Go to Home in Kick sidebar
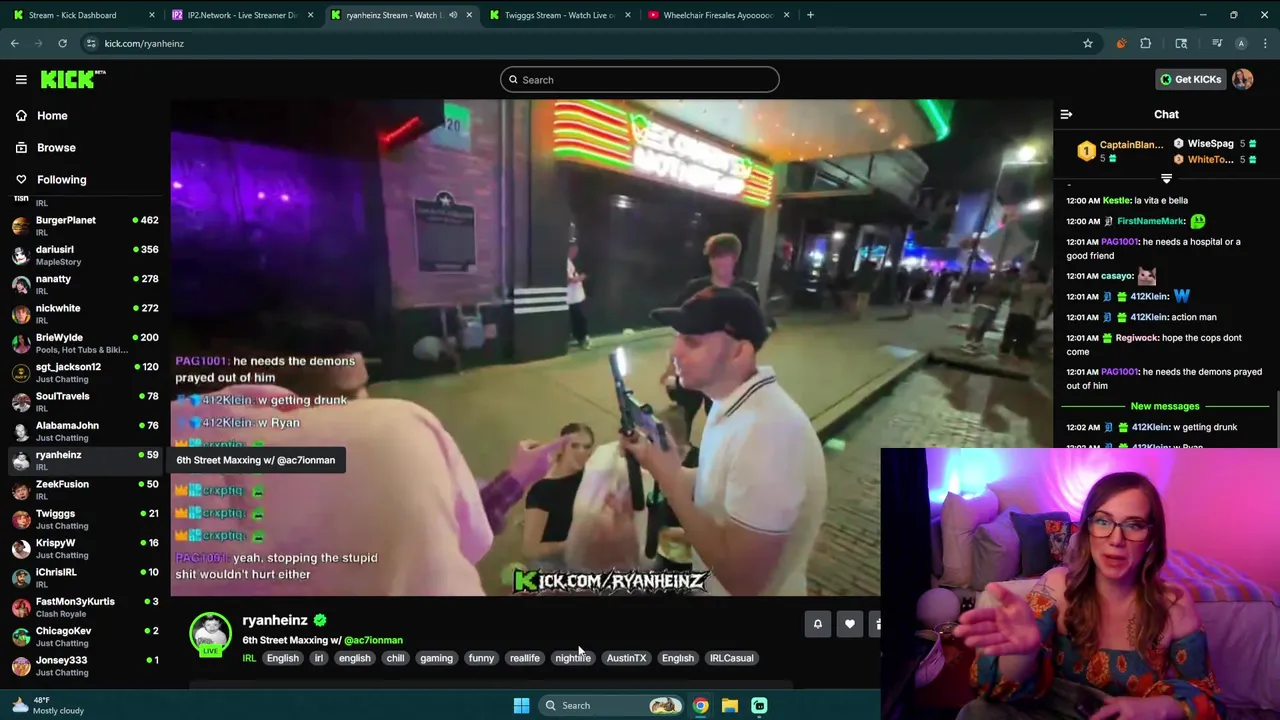 pos(52,116)
